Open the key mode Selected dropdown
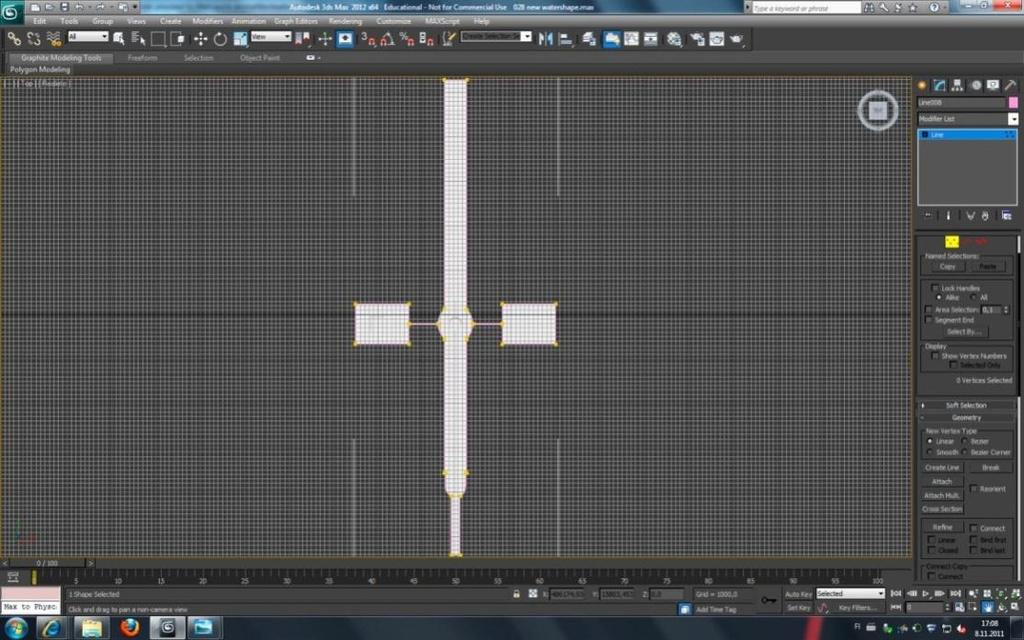 [x=850, y=594]
